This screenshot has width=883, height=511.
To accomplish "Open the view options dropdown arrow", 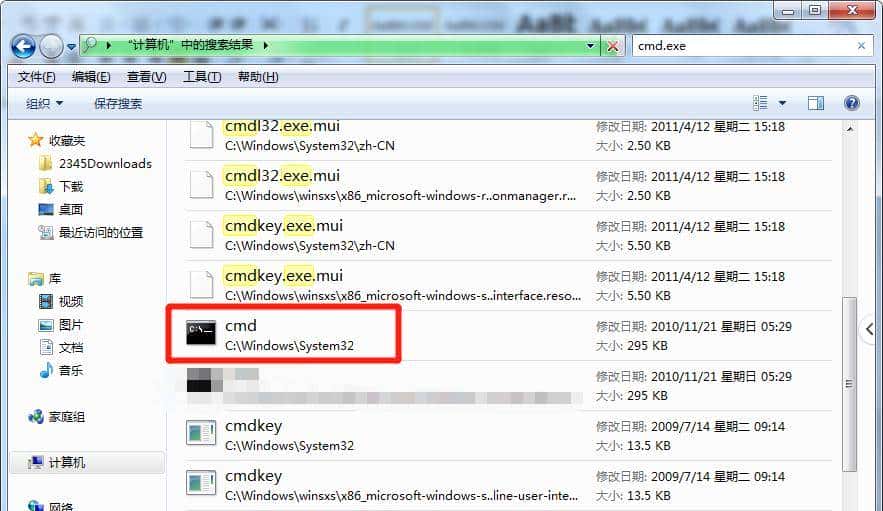I will (x=782, y=103).
